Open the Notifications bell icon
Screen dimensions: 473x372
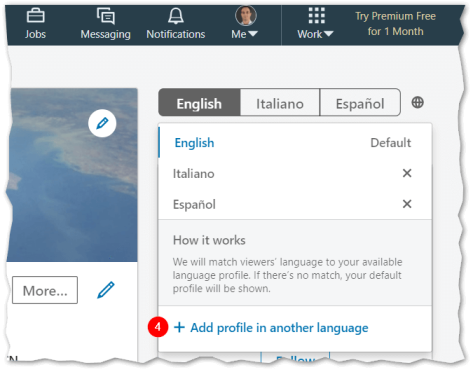(176, 16)
